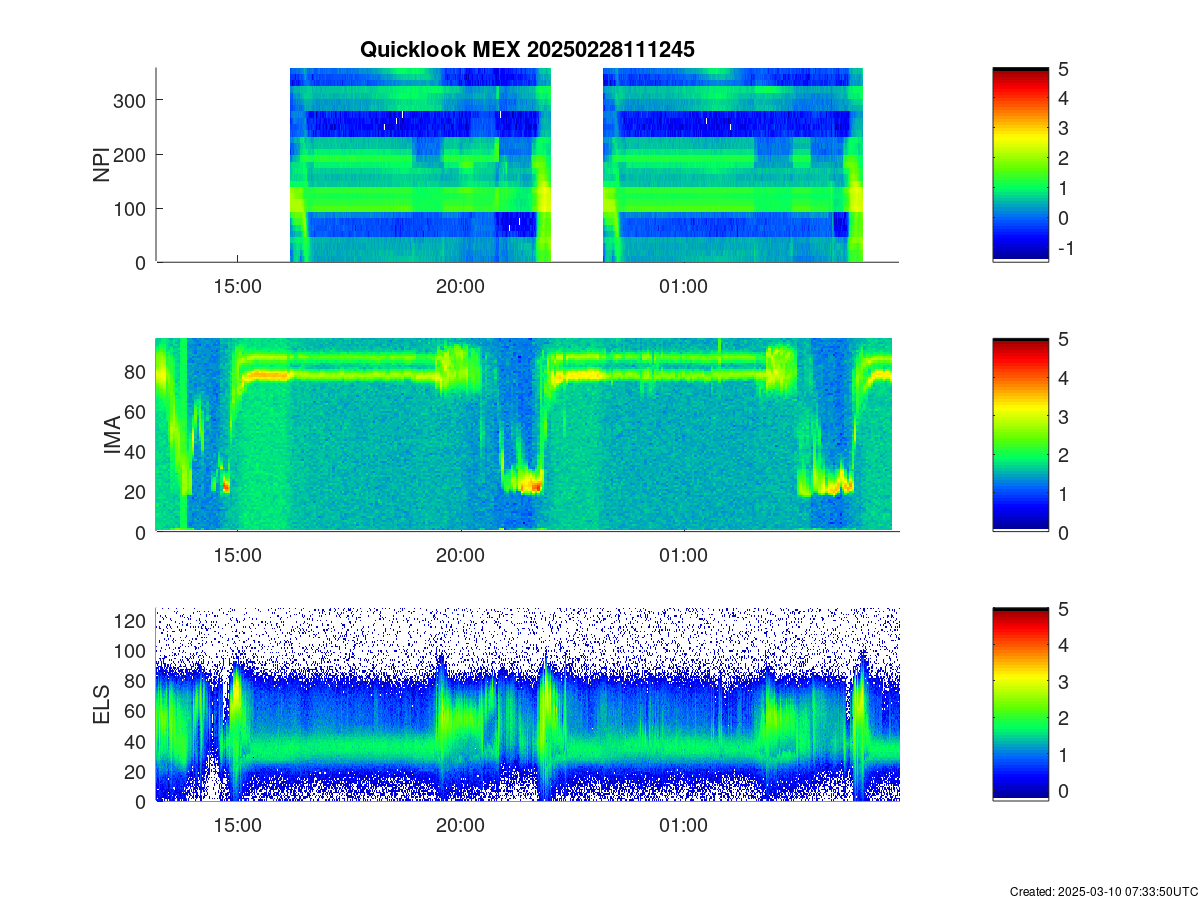This screenshot has width=1200, height=900.
Task: Click the 3 label on NPI colorbar
Action: pos(1064,128)
